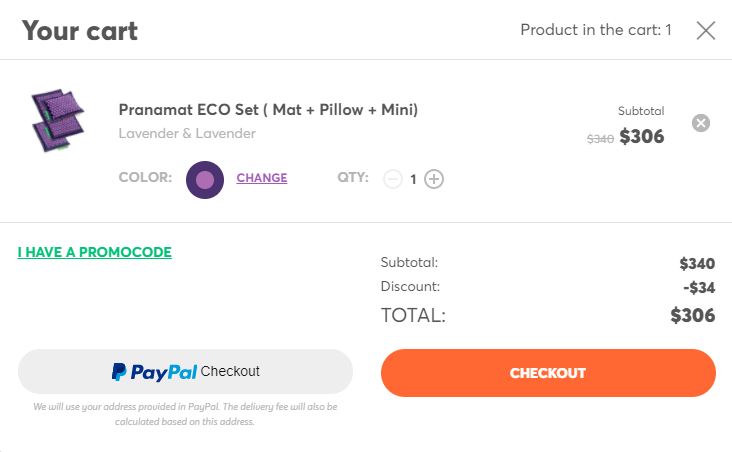Click the crossed-out $340 original price
Screen dimensions: 732x452
pyautogui.click(x=600, y=139)
